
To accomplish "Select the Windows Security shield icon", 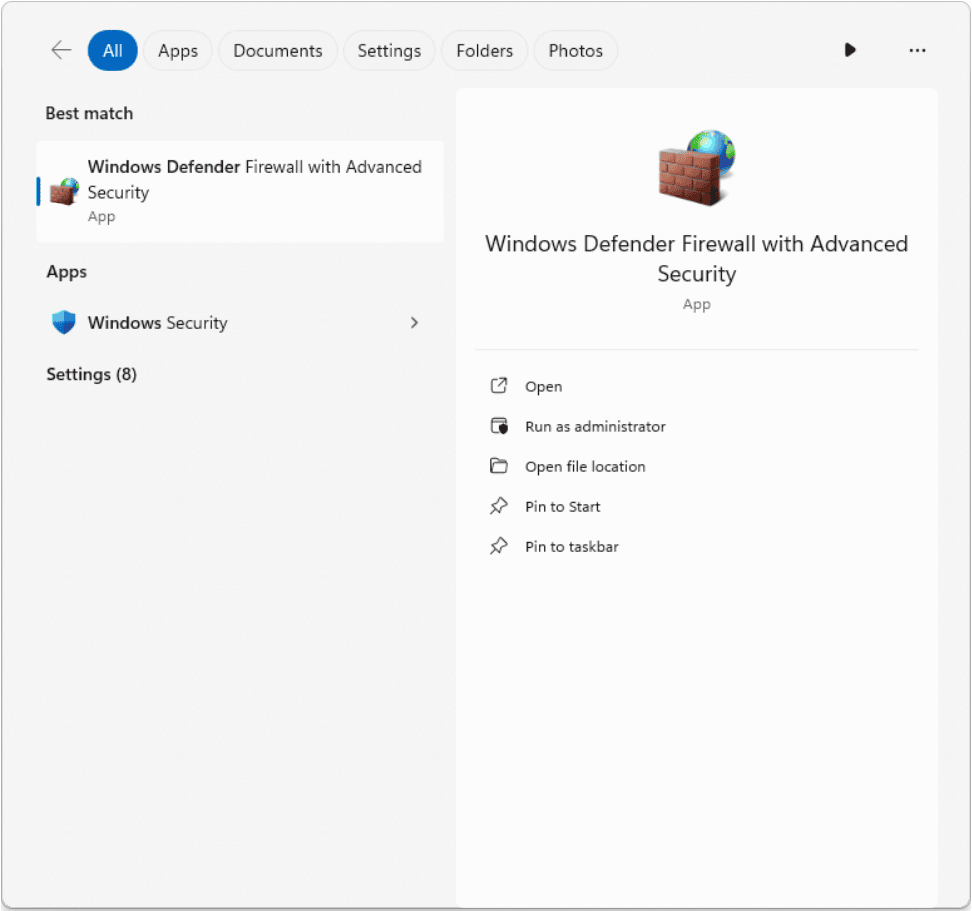I will pos(63,322).
